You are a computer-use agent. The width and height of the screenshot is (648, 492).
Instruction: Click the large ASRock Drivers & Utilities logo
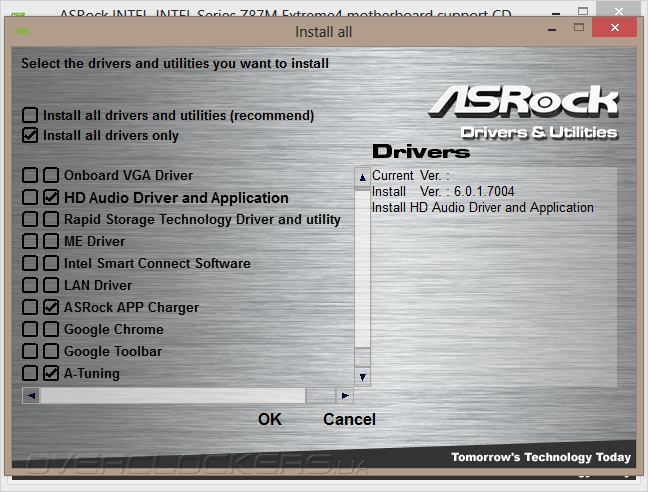(x=523, y=112)
